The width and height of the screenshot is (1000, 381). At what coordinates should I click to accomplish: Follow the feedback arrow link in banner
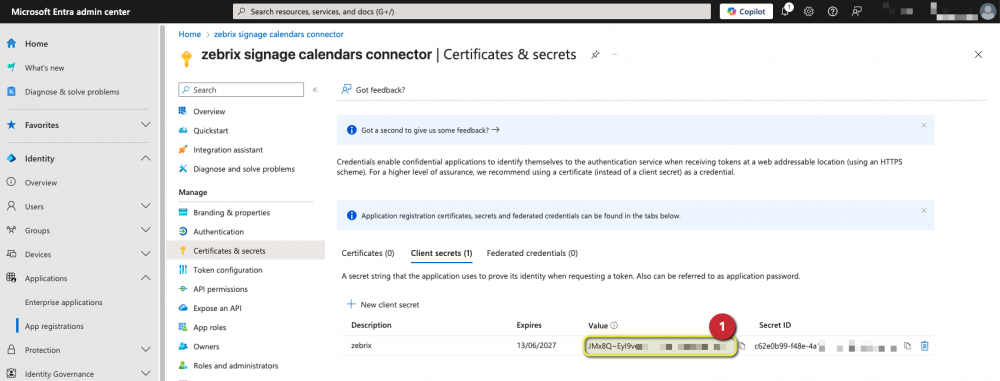click(496, 130)
